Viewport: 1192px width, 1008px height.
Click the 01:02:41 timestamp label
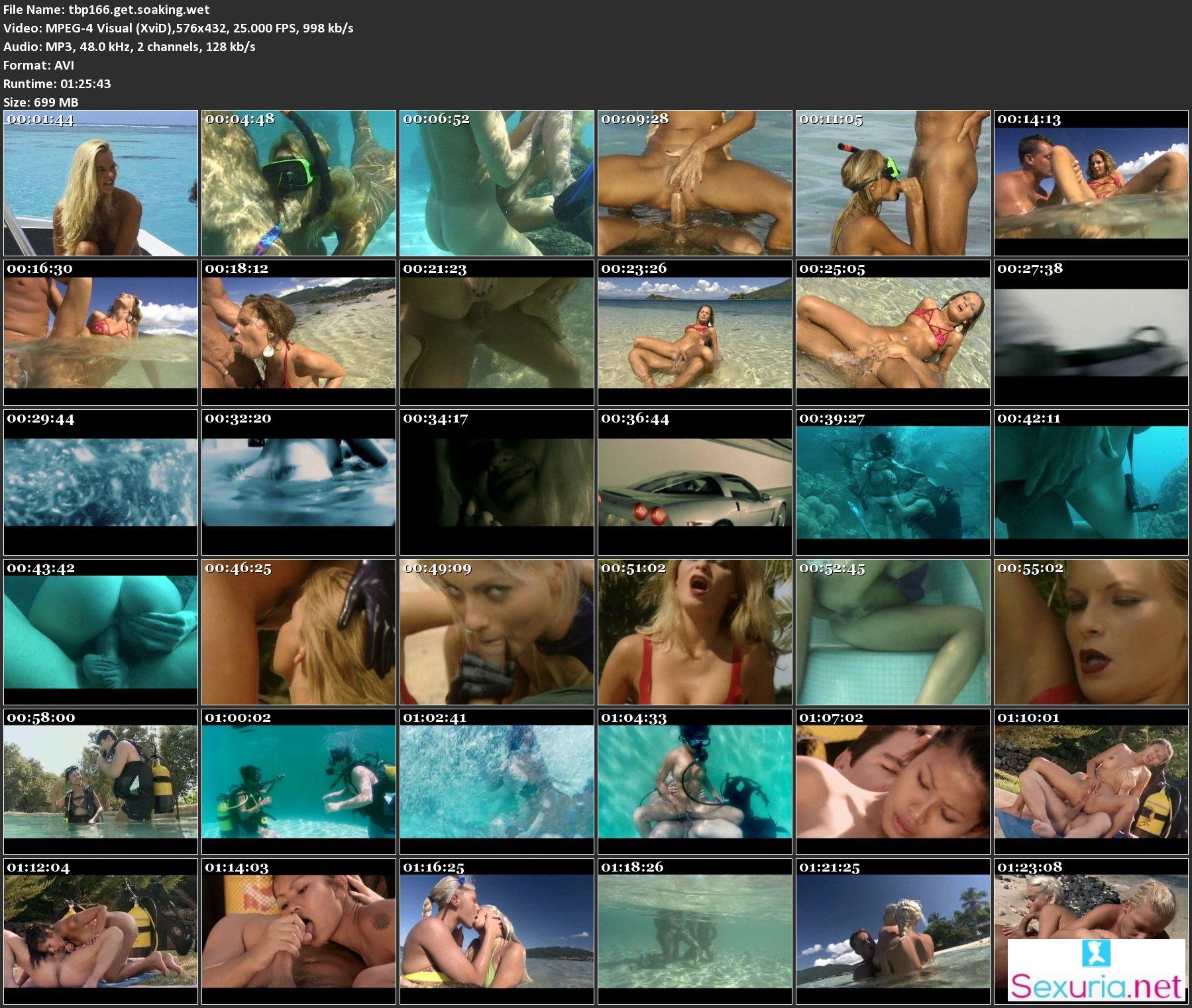coord(435,718)
